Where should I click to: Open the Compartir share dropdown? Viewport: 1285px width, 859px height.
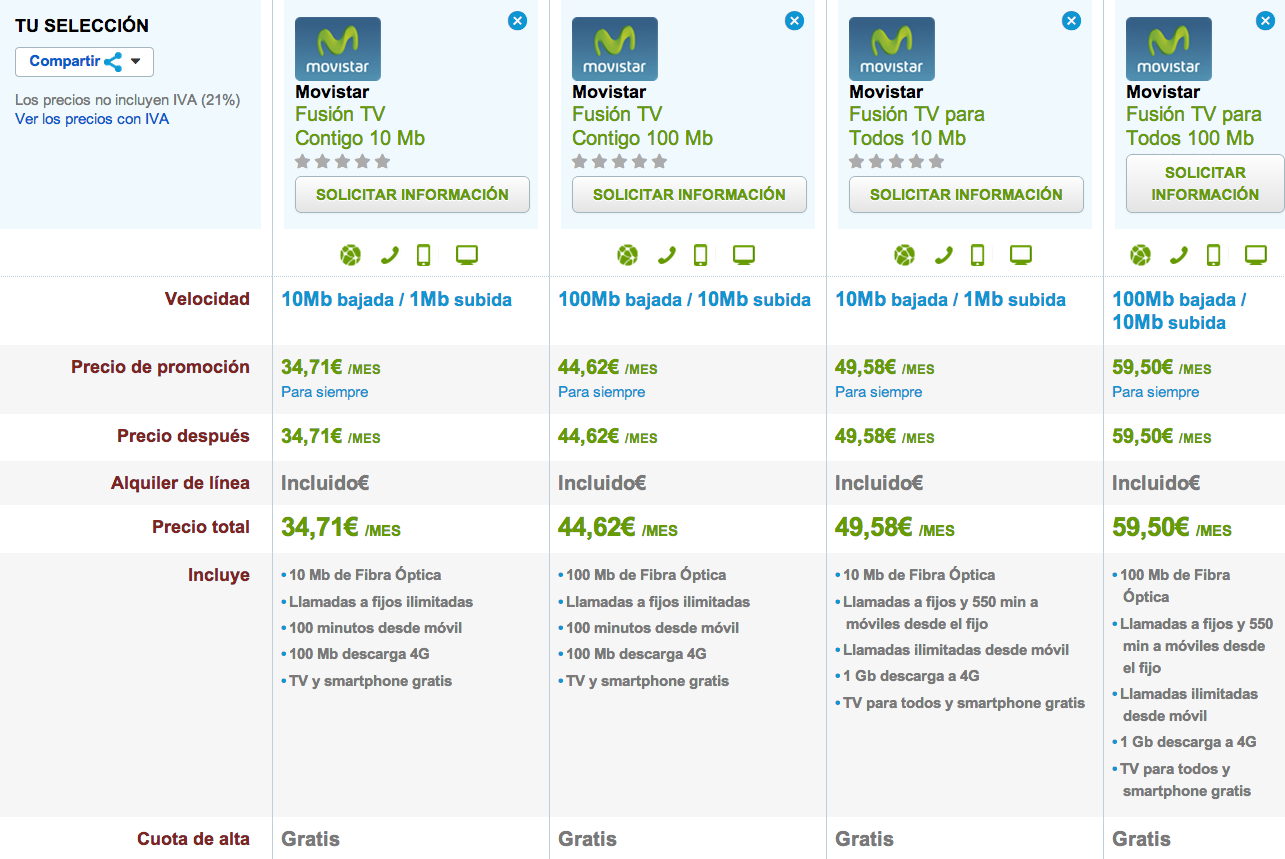tap(84, 61)
